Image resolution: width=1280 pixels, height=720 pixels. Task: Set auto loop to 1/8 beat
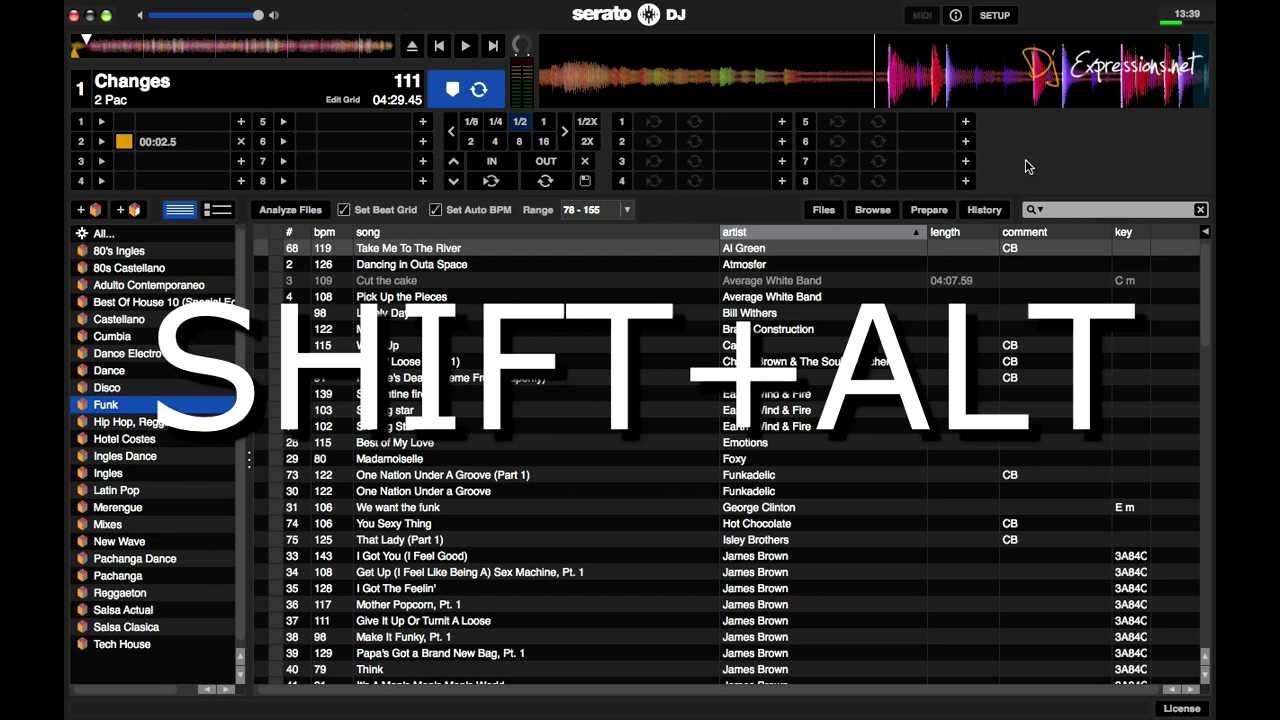[471, 122]
